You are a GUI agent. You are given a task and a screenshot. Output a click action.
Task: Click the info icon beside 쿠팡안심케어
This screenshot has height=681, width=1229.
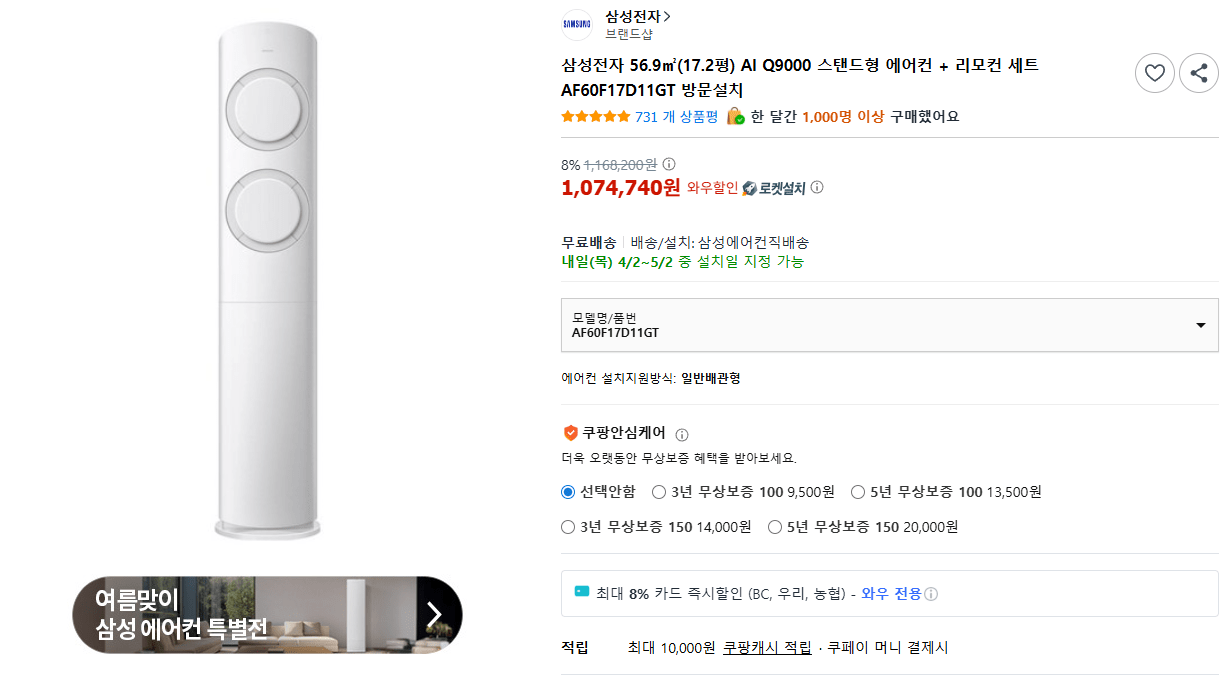(x=682, y=435)
